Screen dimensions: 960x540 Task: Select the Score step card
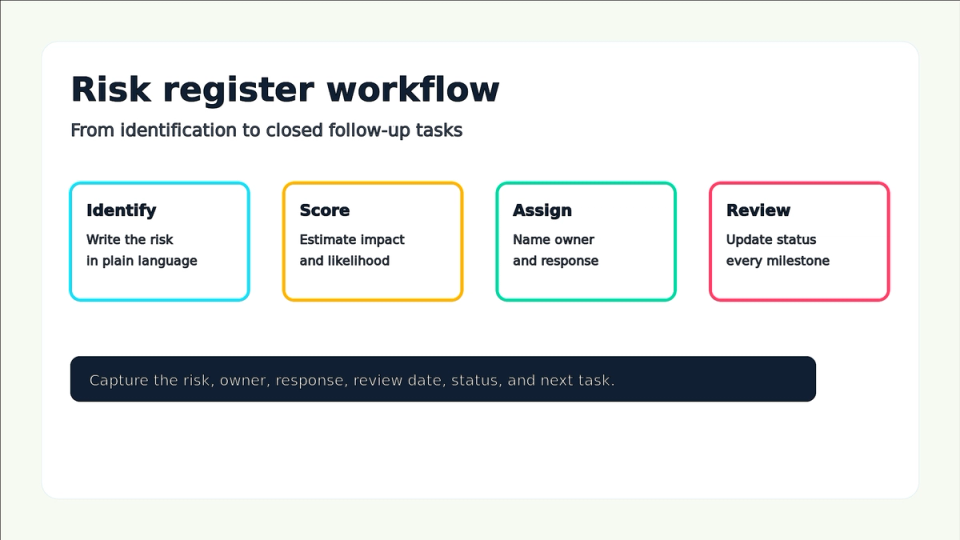click(373, 241)
